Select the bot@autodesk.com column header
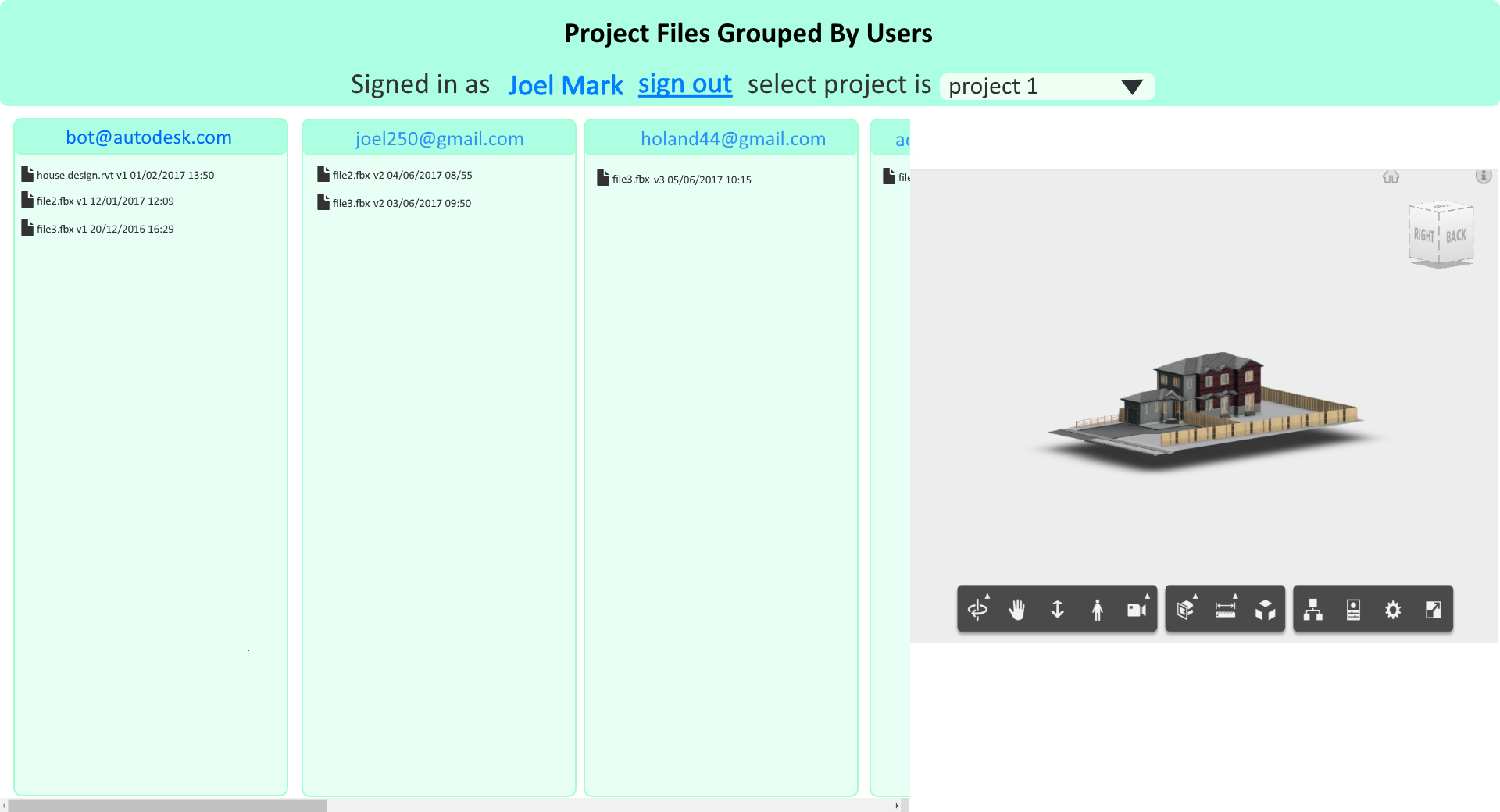The width and height of the screenshot is (1500, 812). point(149,137)
